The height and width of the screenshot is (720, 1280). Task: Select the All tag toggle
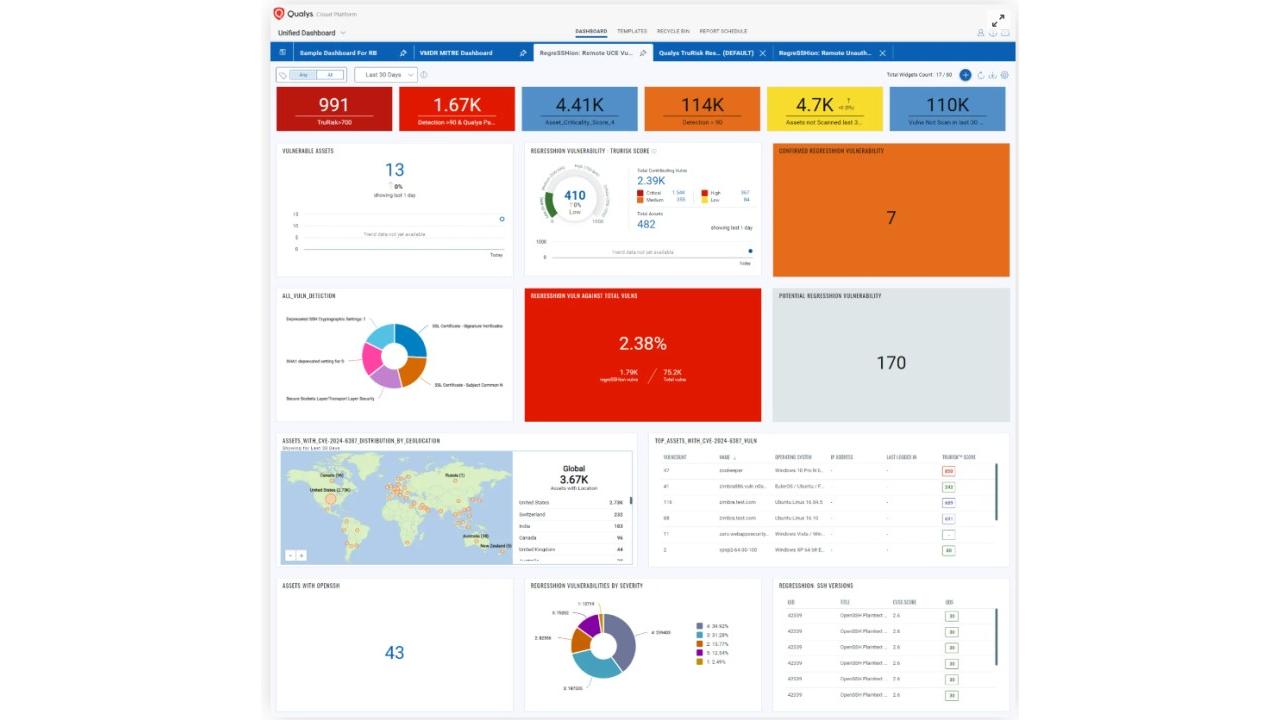(330, 75)
